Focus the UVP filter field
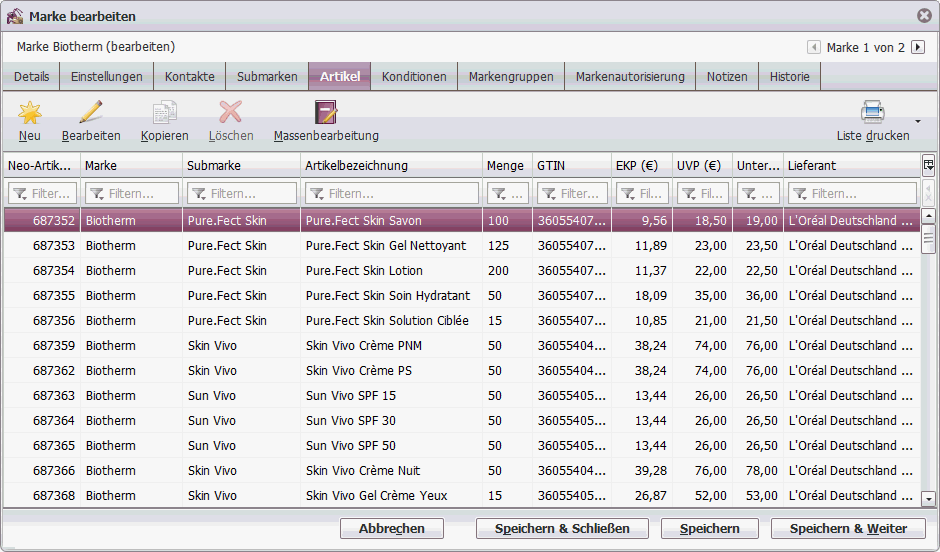940x552 pixels. tap(703, 194)
